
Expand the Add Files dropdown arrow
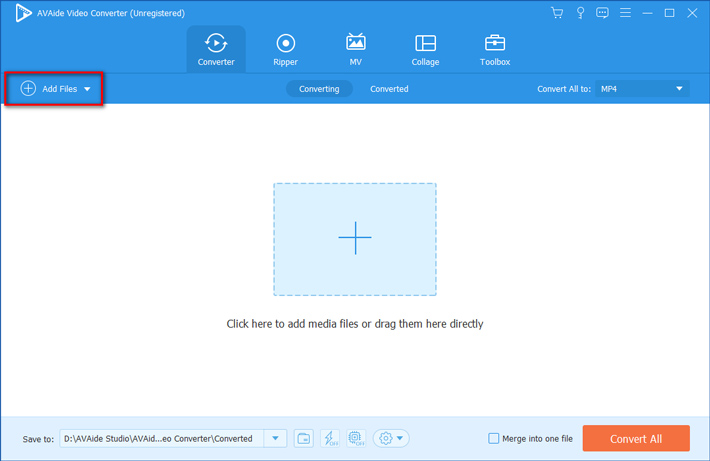pos(87,89)
